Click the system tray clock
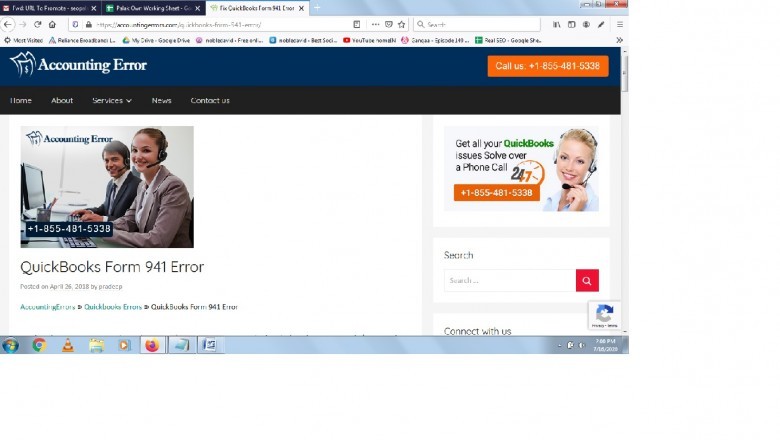This screenshot has height=440, width=780. click(605, 345)
